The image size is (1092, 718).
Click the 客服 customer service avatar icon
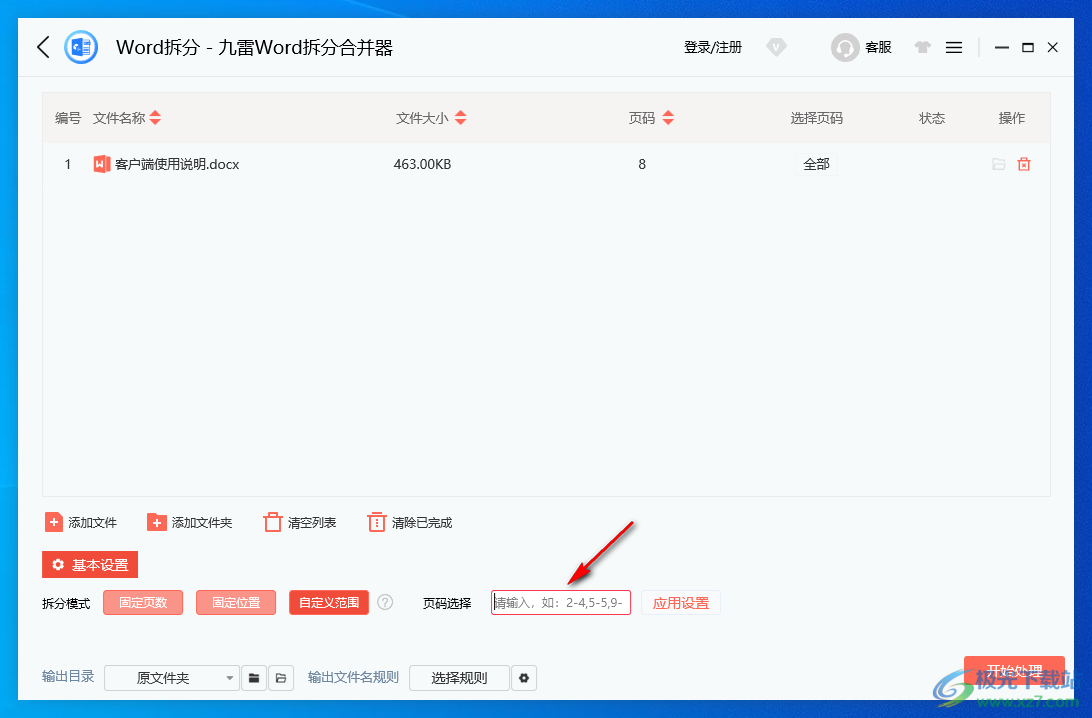(845, 47)
